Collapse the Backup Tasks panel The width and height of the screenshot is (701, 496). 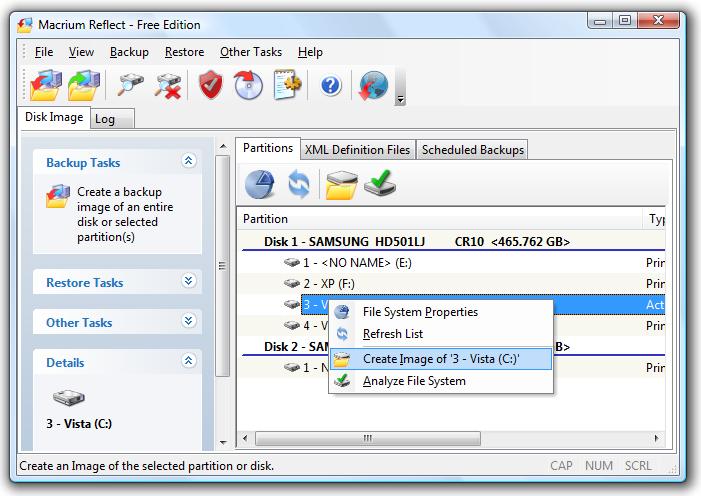(x=189, y=161)
